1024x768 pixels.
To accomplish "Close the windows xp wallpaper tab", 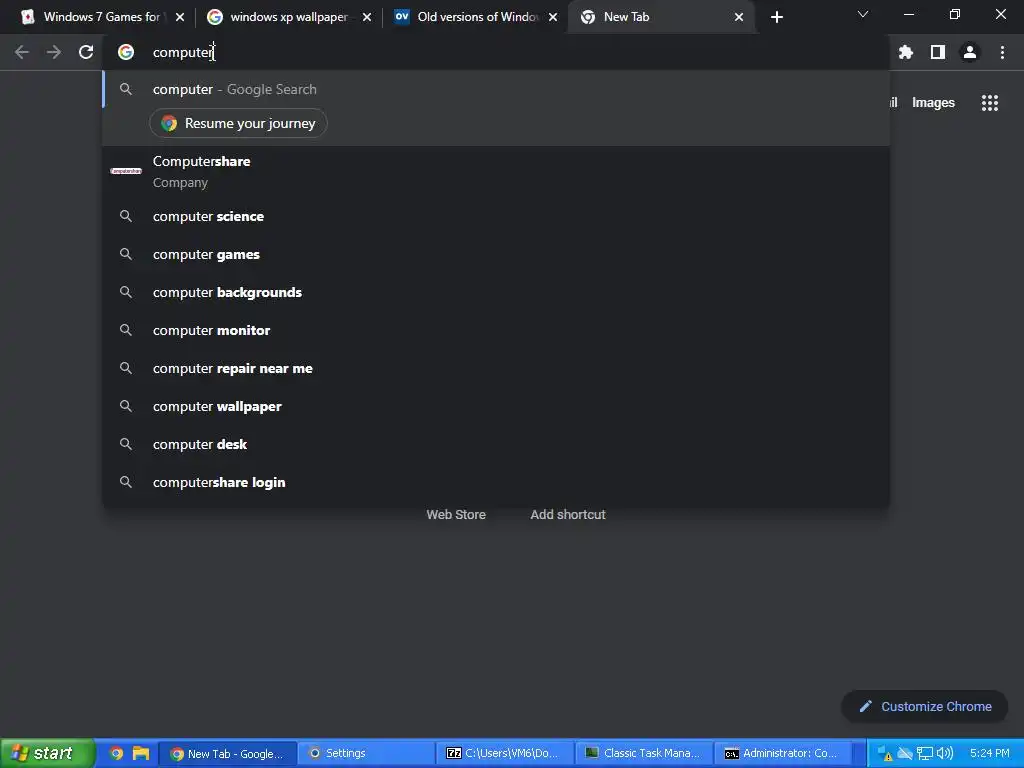I will pyautogui.click(x=367, y=17).
